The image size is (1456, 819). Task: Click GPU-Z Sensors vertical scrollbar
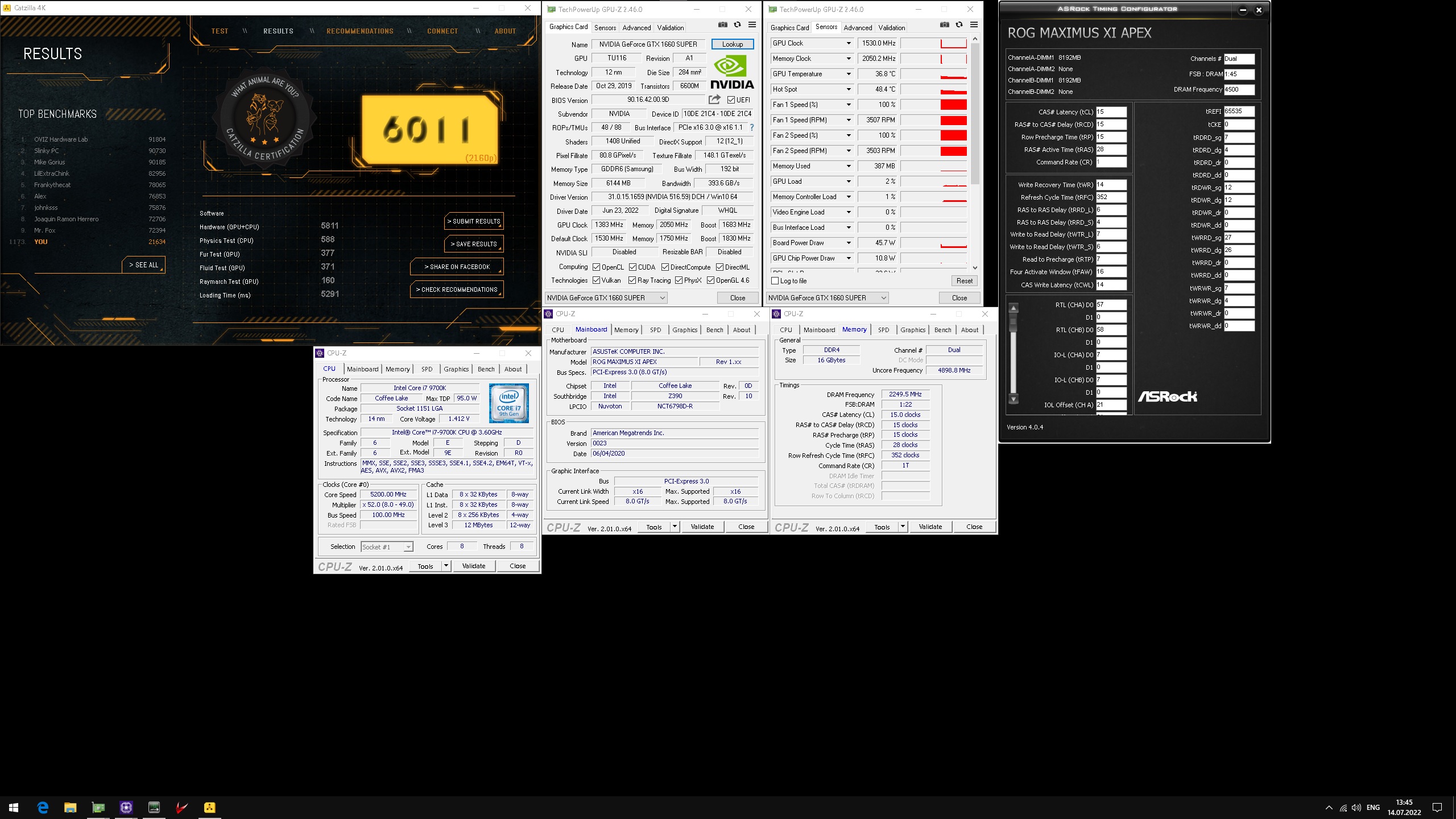tap(975, 114)
